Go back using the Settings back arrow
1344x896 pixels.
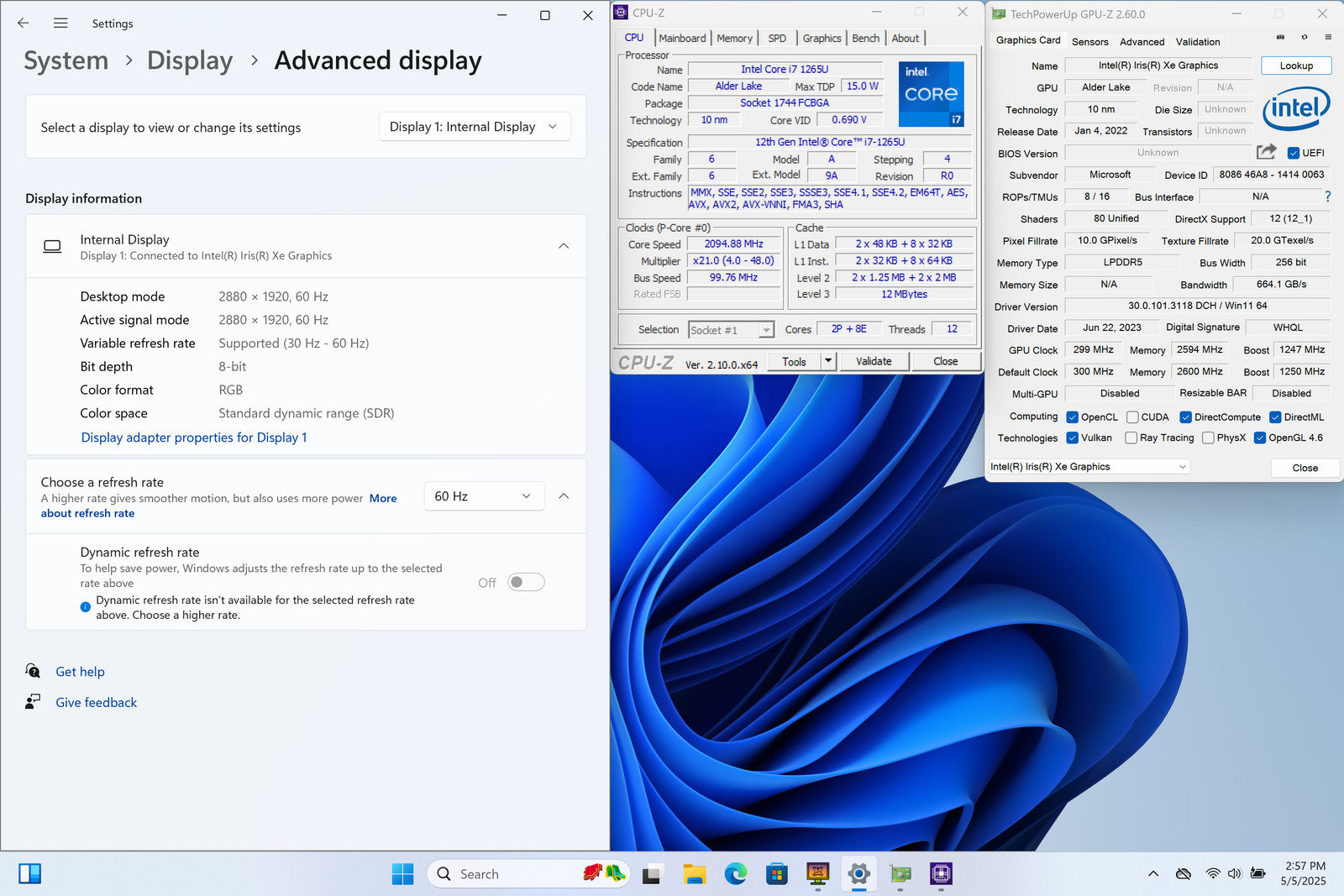24,24
